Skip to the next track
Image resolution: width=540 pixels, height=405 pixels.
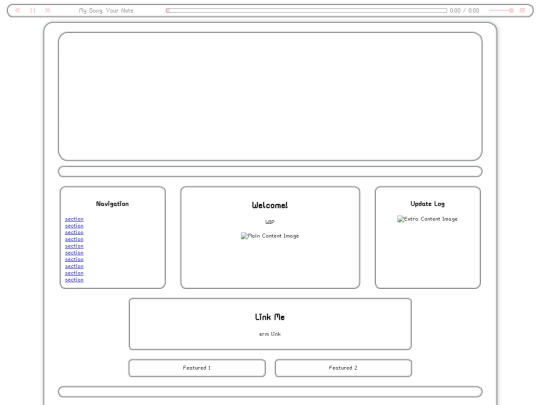[x=48, y=11]
